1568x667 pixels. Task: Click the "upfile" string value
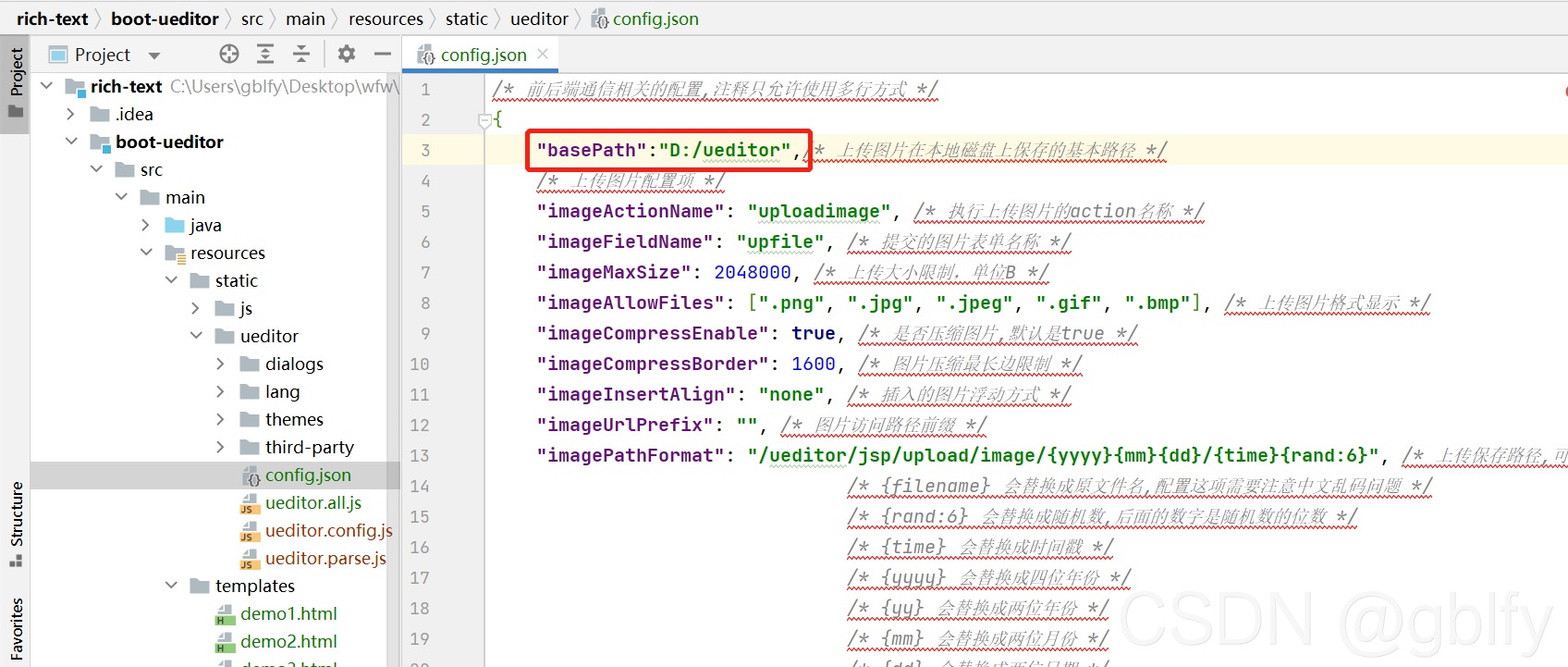[780, 241]
